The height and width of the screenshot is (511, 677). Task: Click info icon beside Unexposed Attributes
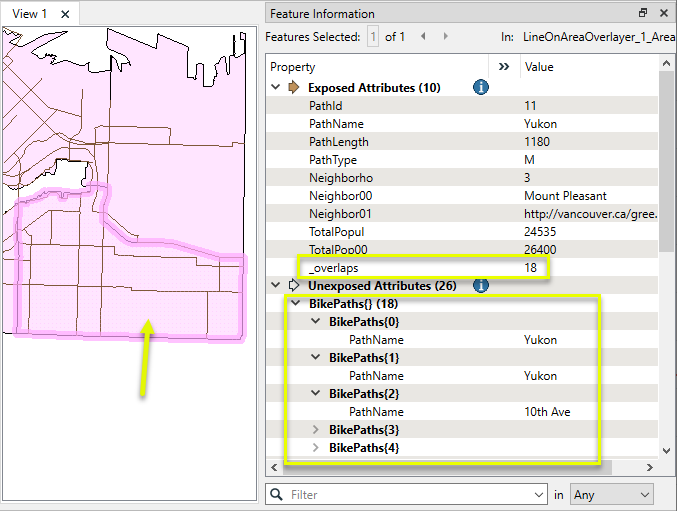(481, 286)
